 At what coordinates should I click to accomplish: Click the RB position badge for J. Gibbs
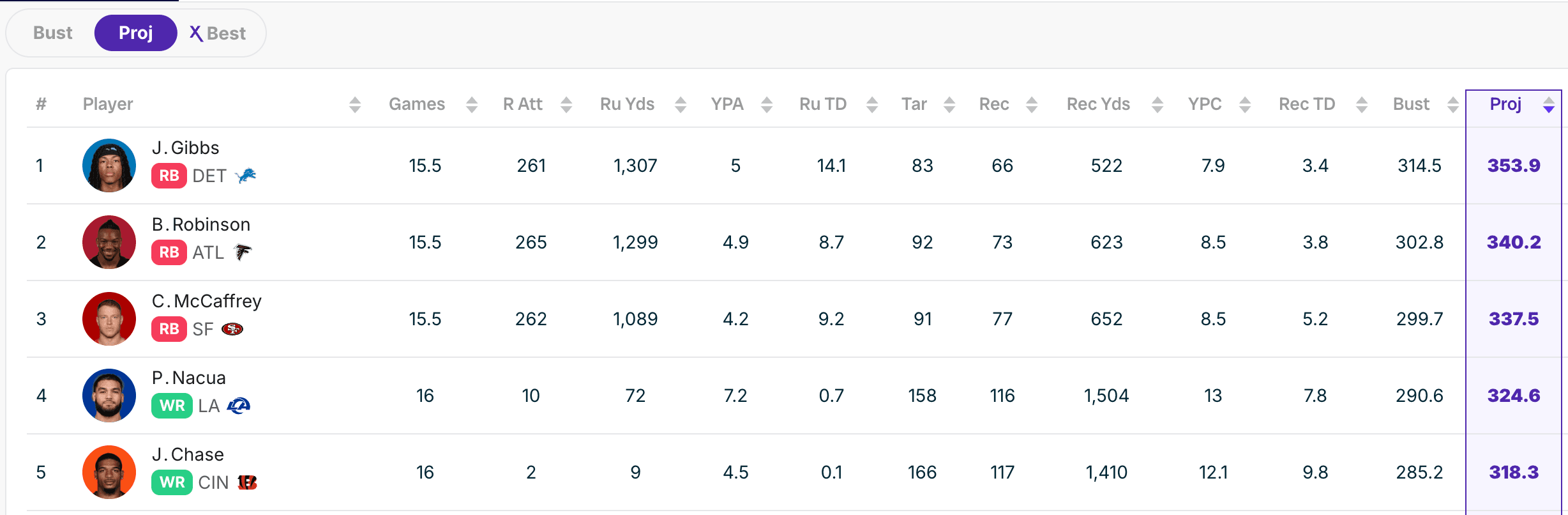[169, 175]
